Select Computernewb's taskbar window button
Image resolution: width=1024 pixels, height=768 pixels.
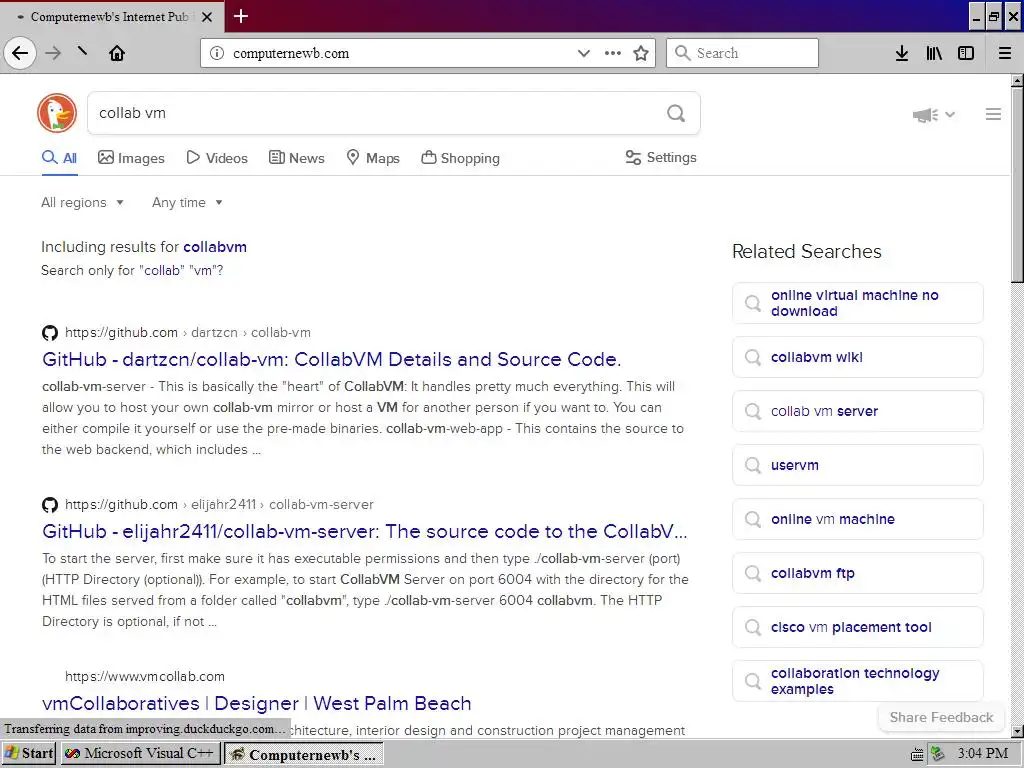(x=304, y=754)
